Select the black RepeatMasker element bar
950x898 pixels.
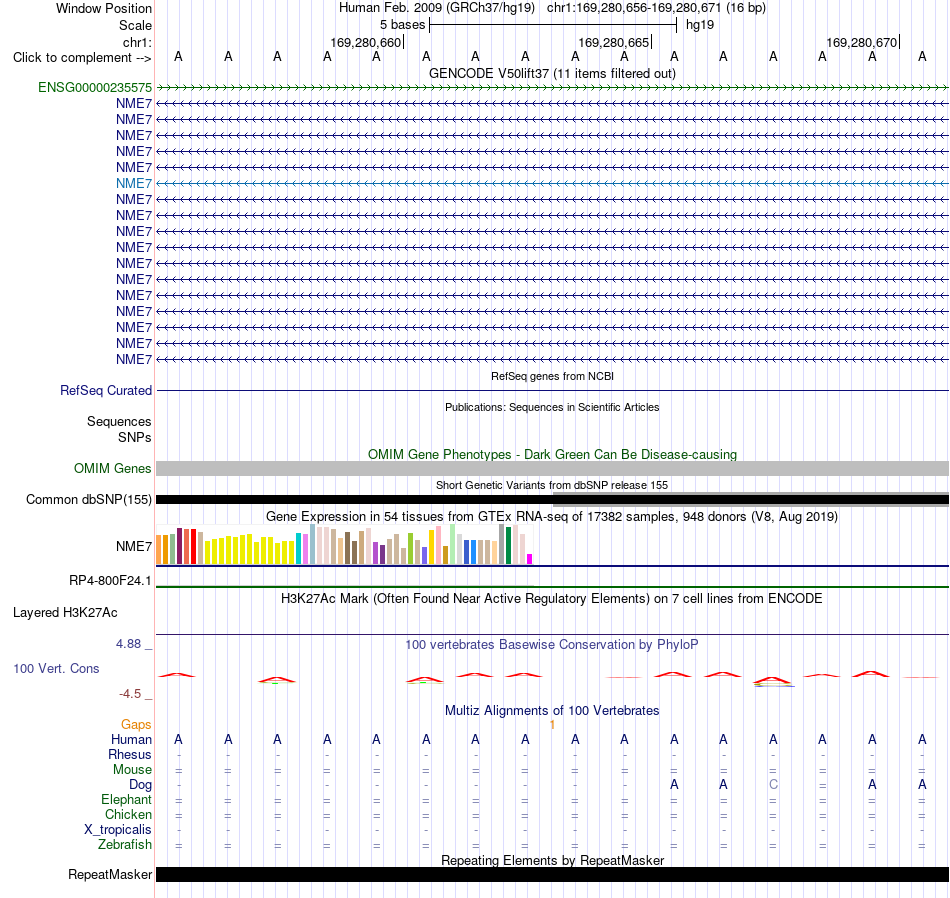coord(553,874)
